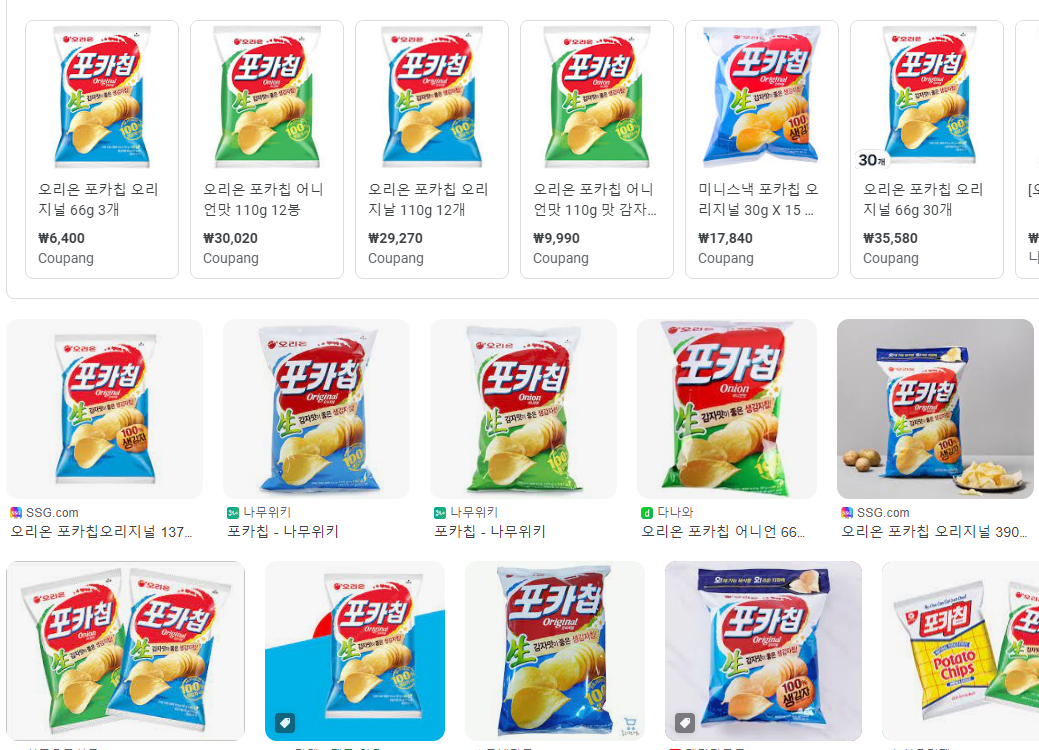The width and height of the screenshot is (1039, 750).
Task: Select the ₩9,990 어니언맛 110g Coupang product
Action: (597, 149)
